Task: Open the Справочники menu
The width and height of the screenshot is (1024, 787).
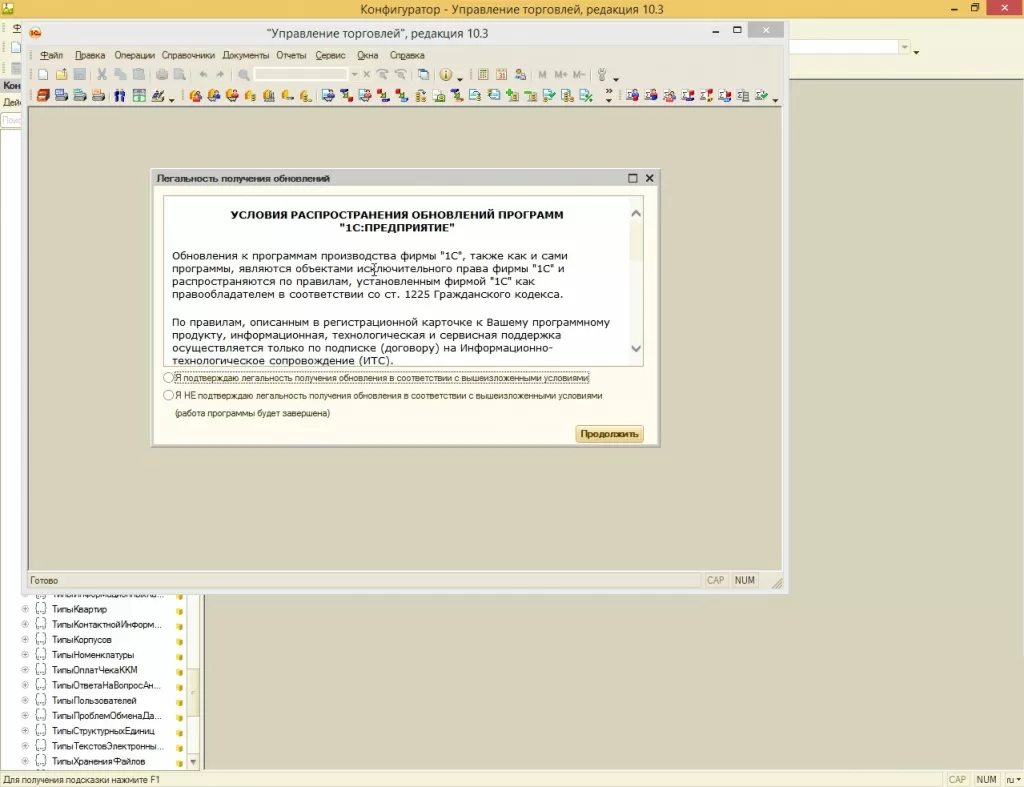Action: [188, 55]
